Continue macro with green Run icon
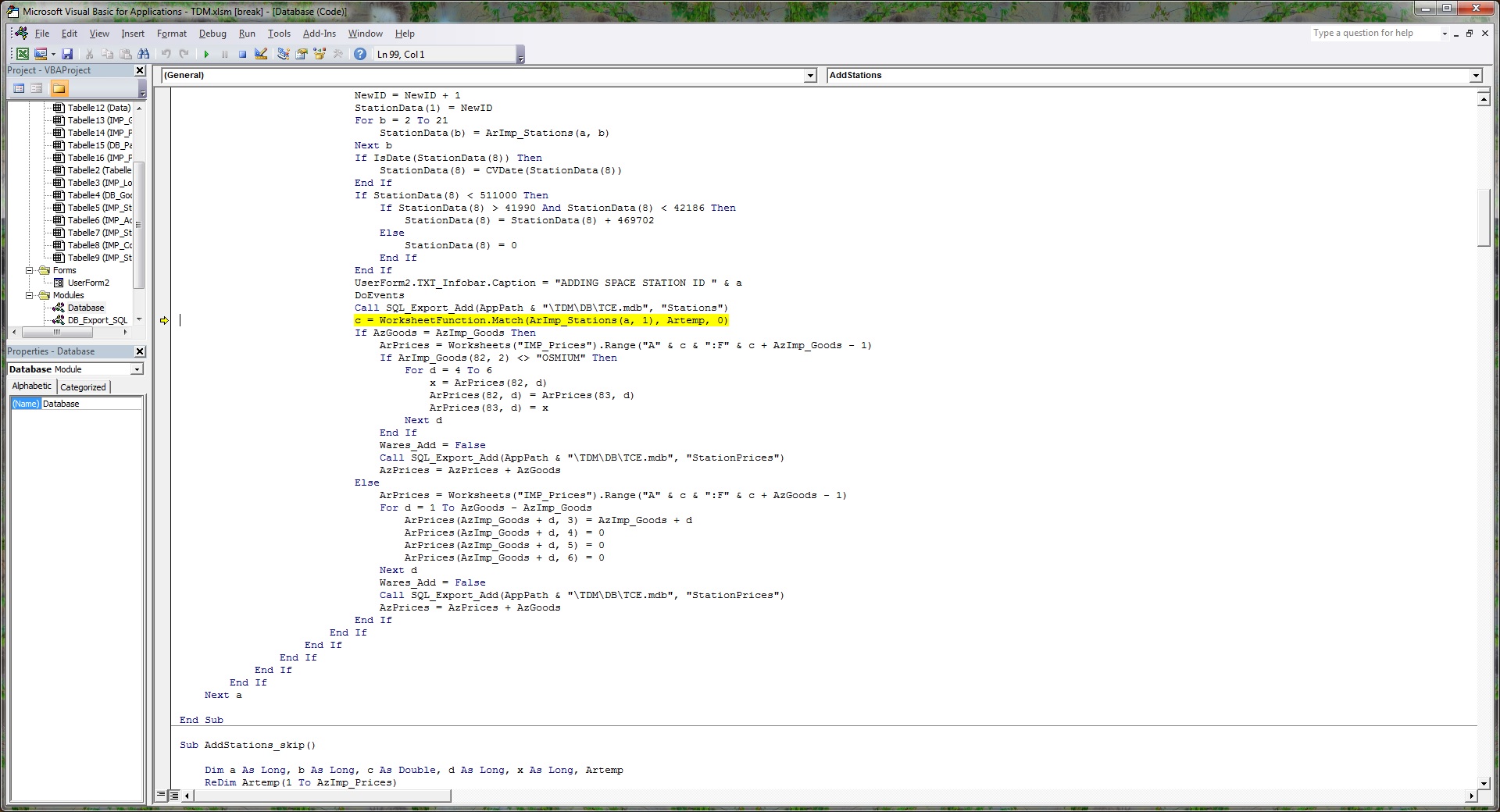 pos(206,54)
